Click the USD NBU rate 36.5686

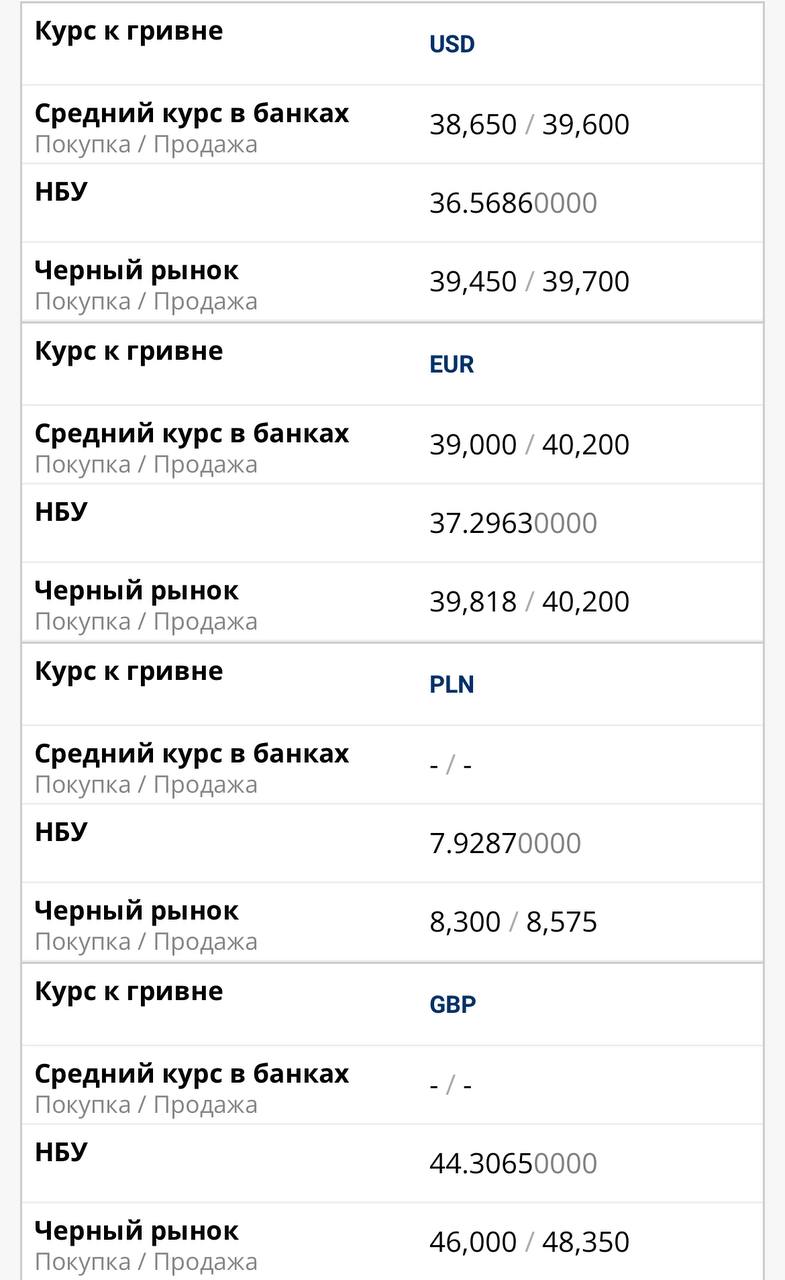[513, 203]
